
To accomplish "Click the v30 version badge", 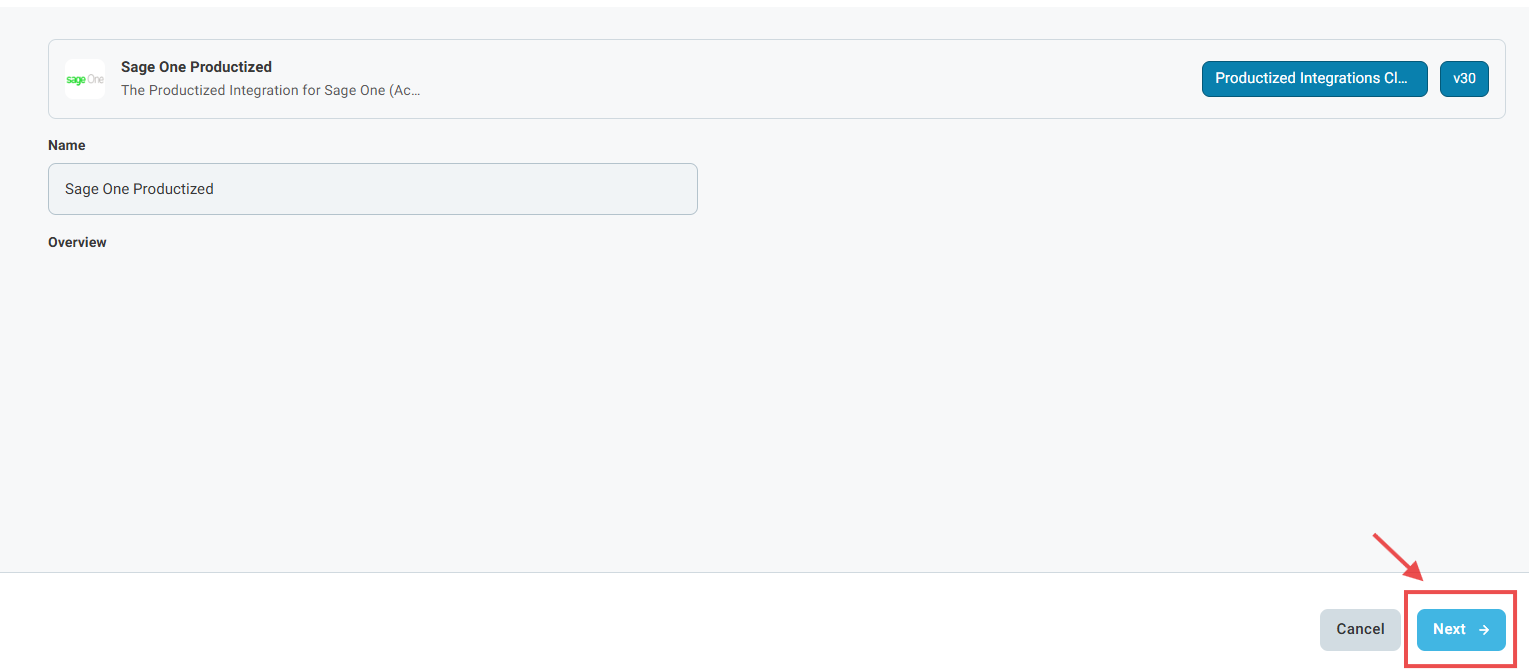I will [1464, 79].
